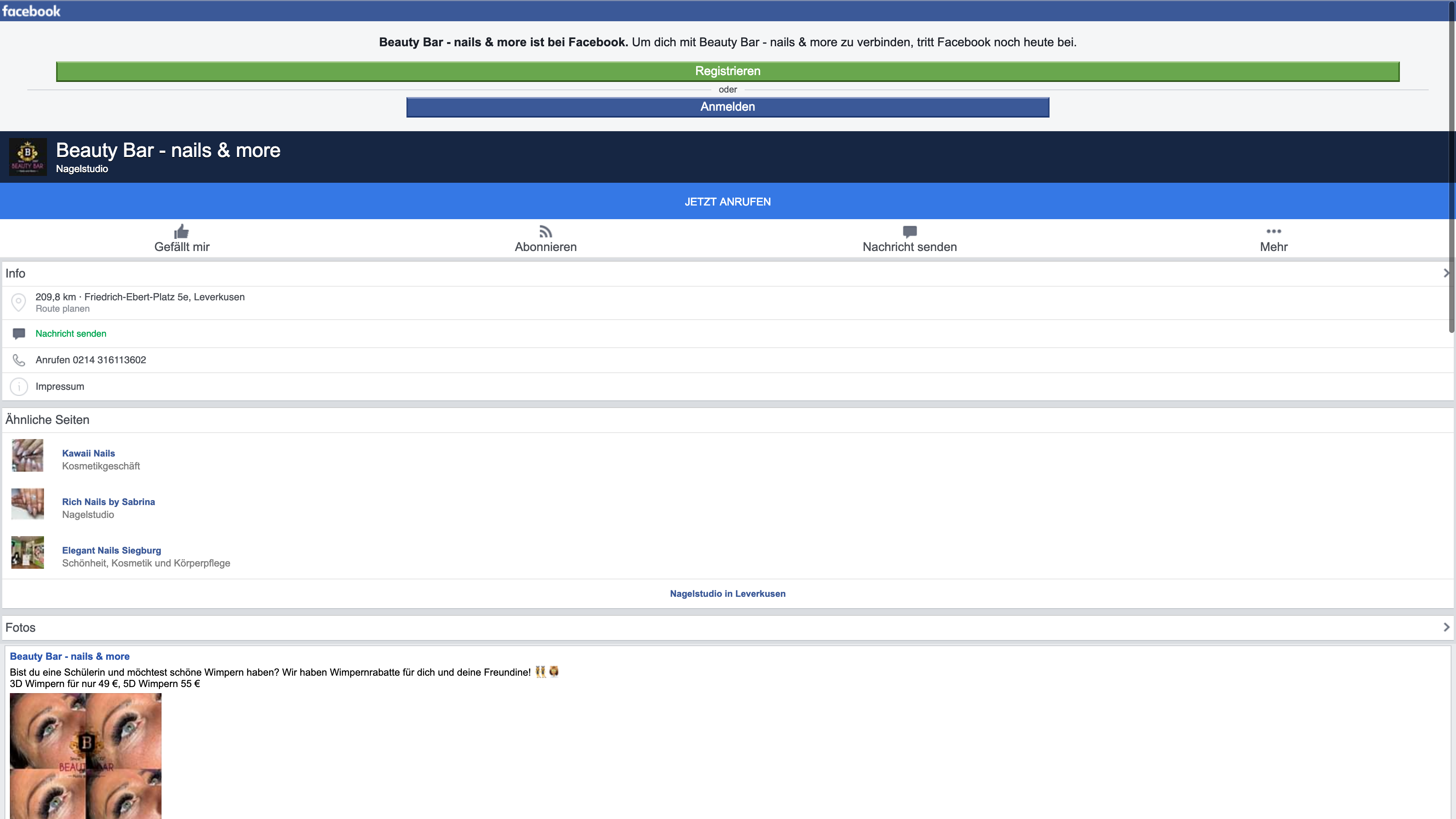
Task: Click the Impressum info circle icon
Action: [x=19, y=387]
